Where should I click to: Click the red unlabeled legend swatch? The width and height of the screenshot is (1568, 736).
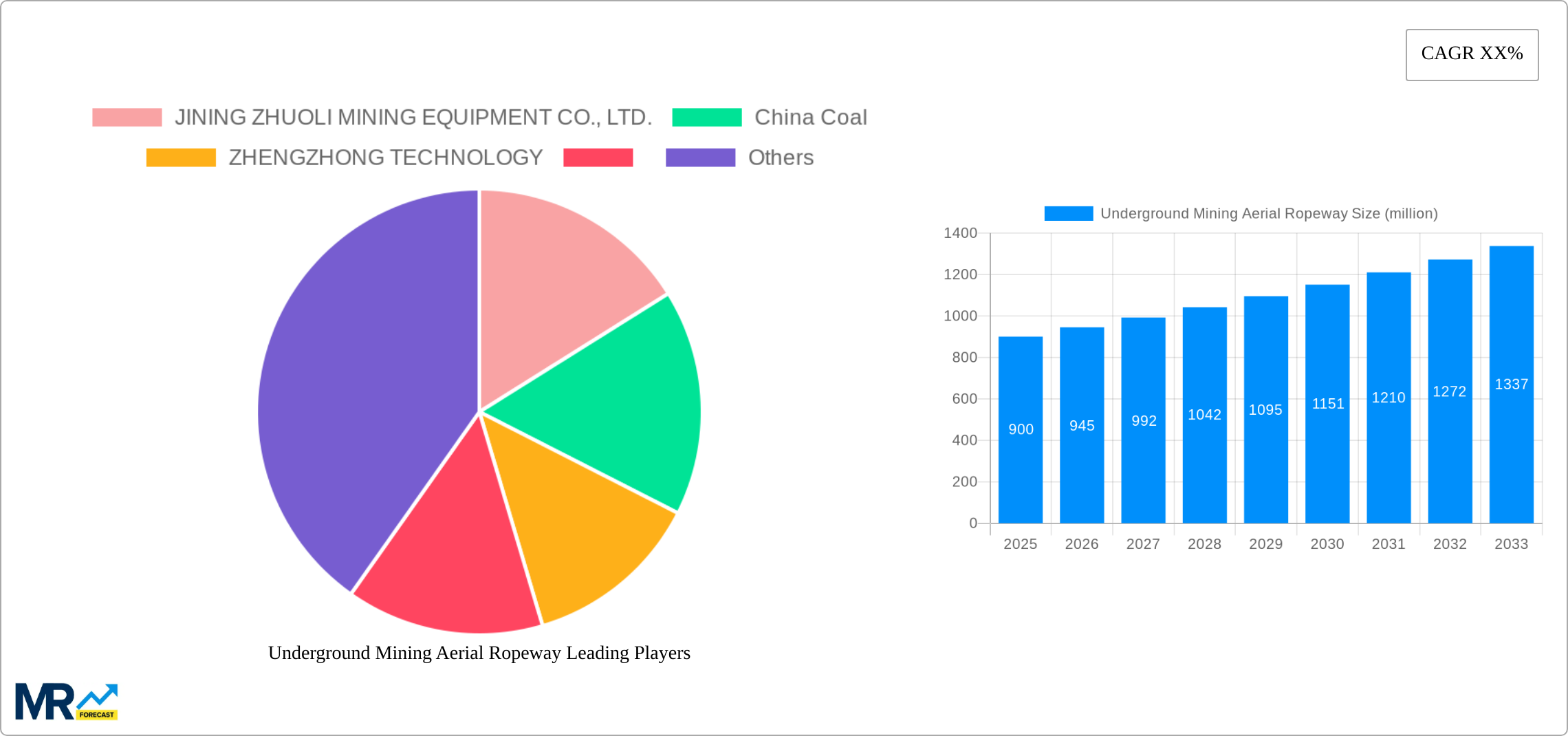(598, 158)
